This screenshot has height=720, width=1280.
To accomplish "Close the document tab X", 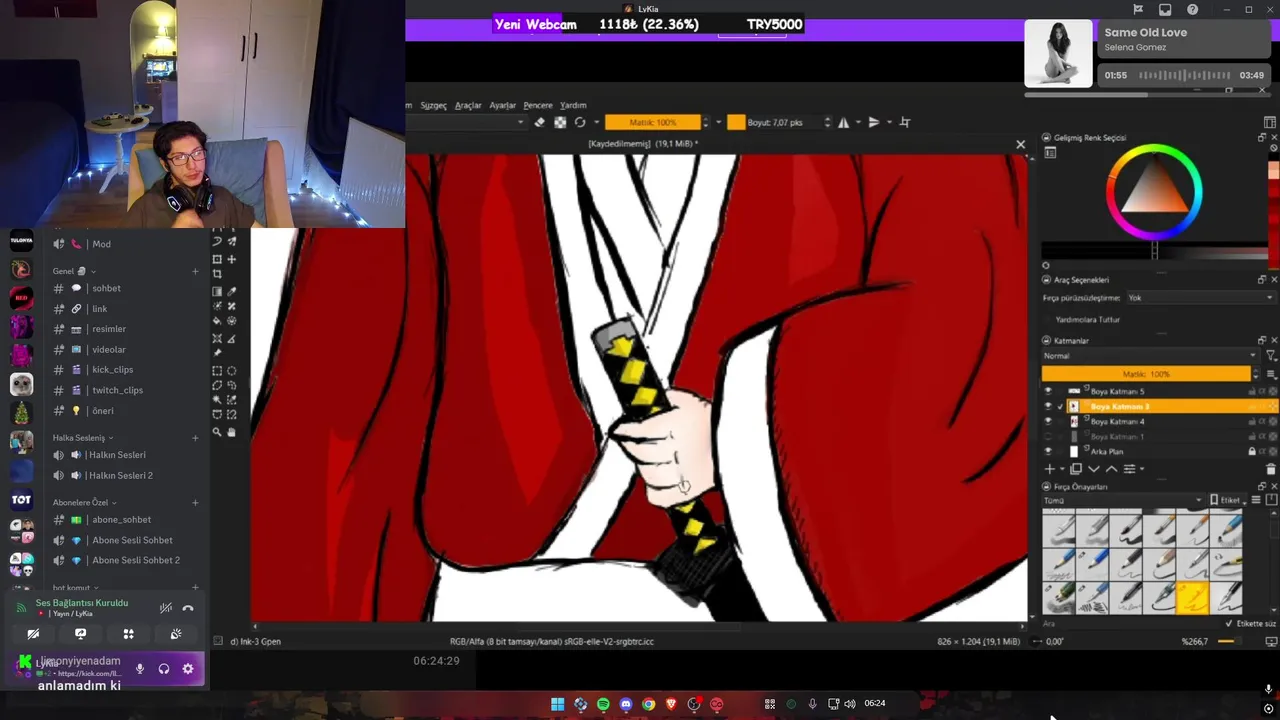I will (1020, 145).
